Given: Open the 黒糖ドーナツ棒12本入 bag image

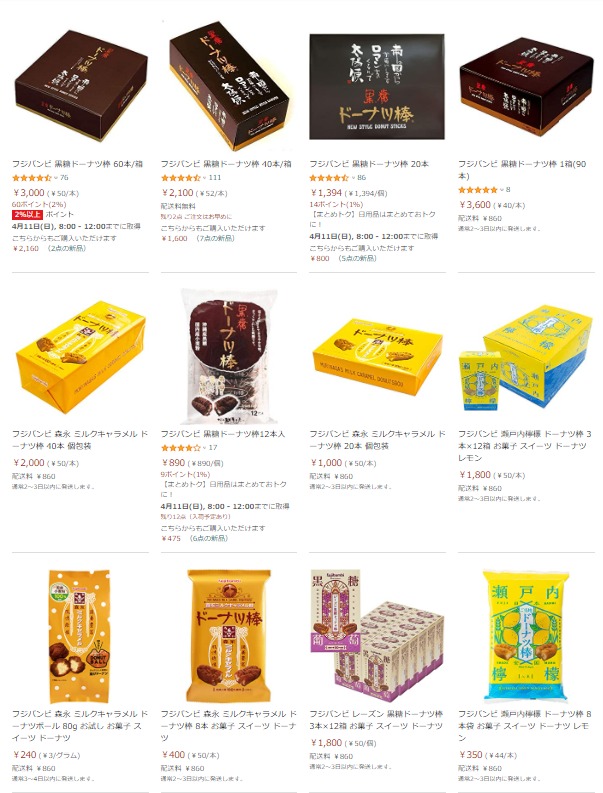Looking at the screenshot, I should coord(229,356).
